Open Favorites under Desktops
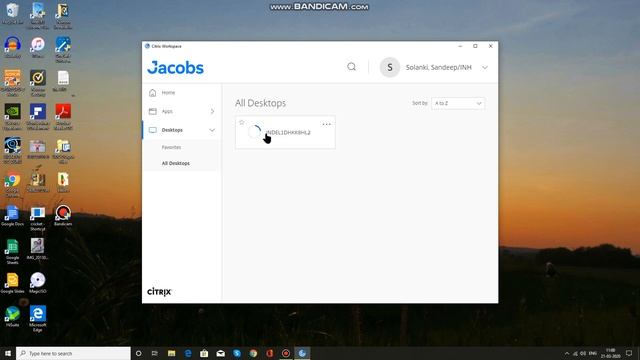This screenshot has height=360, width=640. (x=171, y=147)
